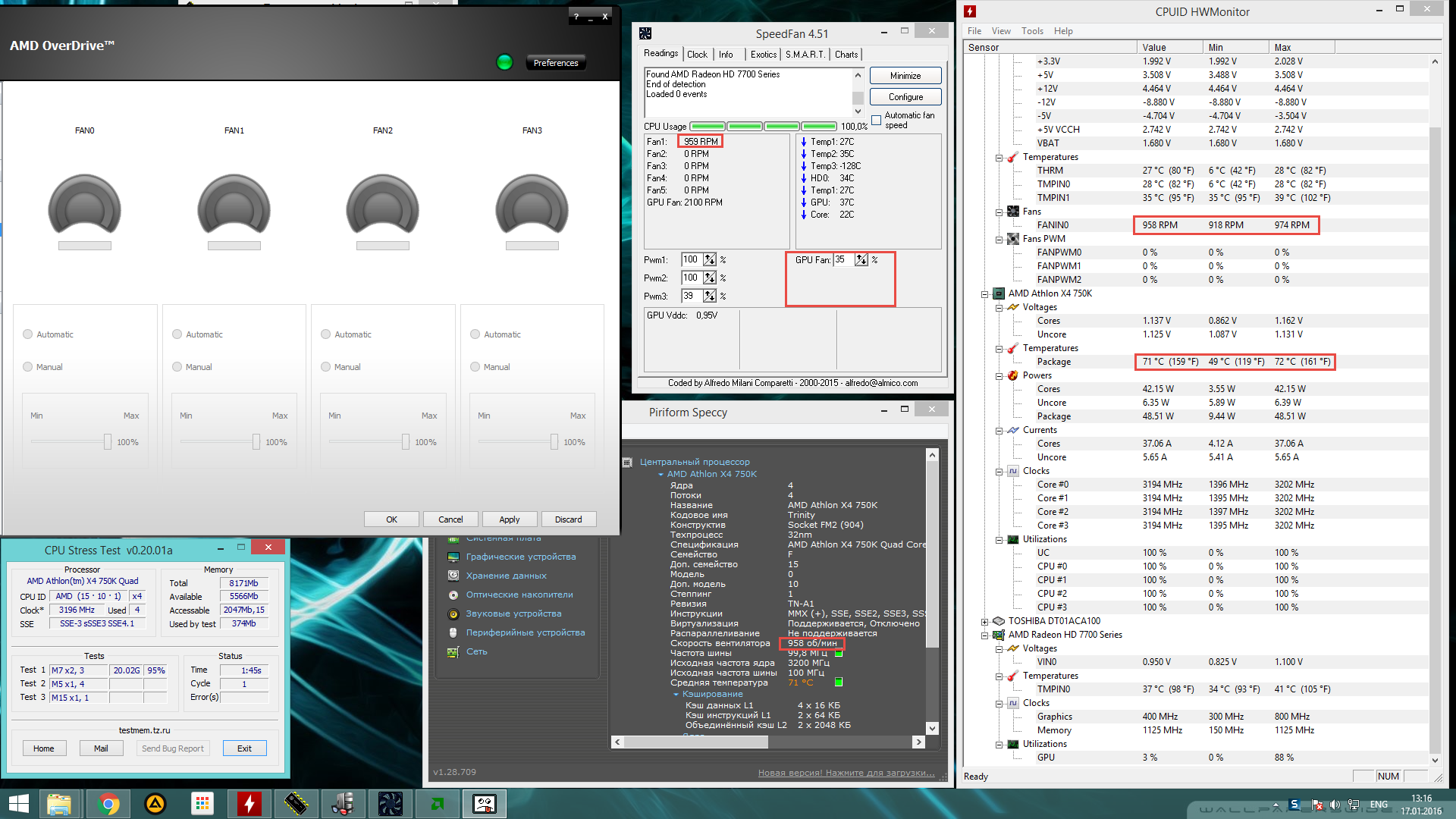Image resolution: width=1456 pixels, height=819 pixels.
Task: Click the SpeedFan fan taskbar icon
Action: pos(390,804)
